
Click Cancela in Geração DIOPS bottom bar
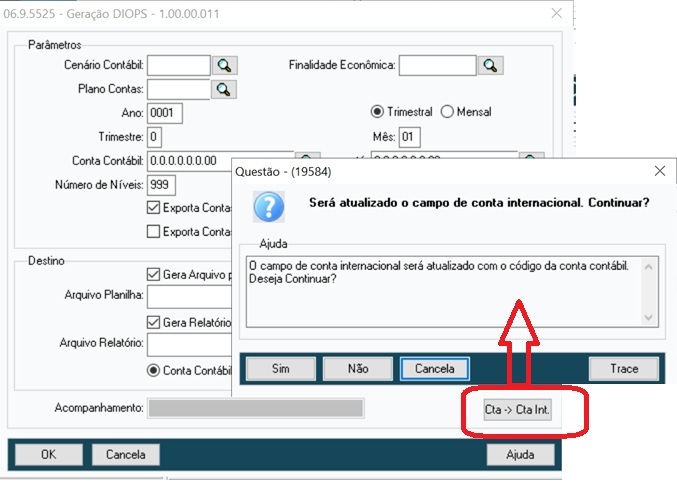(126, 455)
